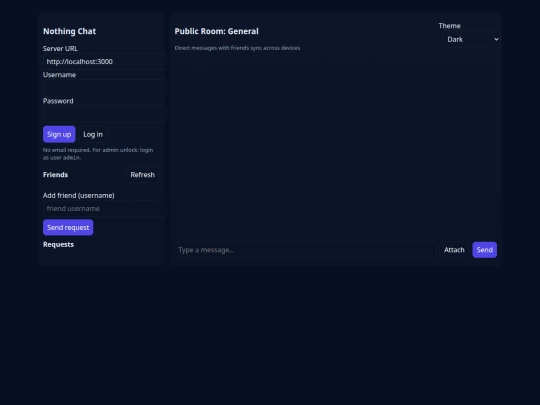Image resolution: width=540 pixels, height=405 pixels.
Task: Click into the Username field
Action: tap(105, 88)
